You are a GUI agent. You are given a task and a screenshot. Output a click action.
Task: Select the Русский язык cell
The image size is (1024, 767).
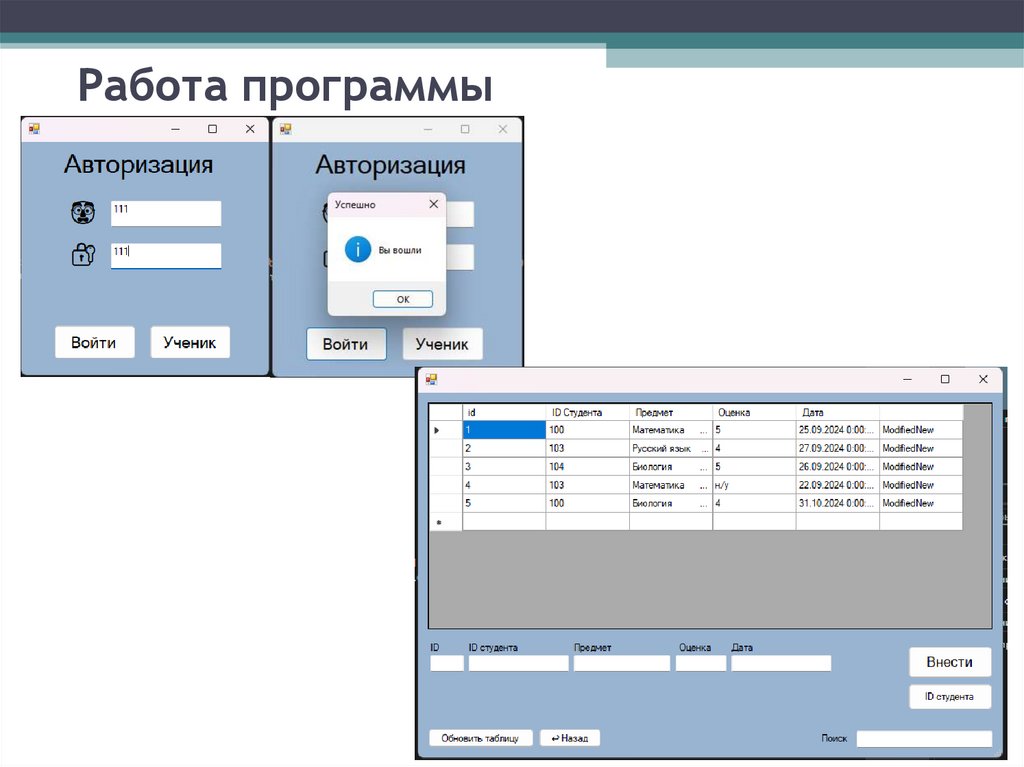pyautogui.click(x=671, y=448)
